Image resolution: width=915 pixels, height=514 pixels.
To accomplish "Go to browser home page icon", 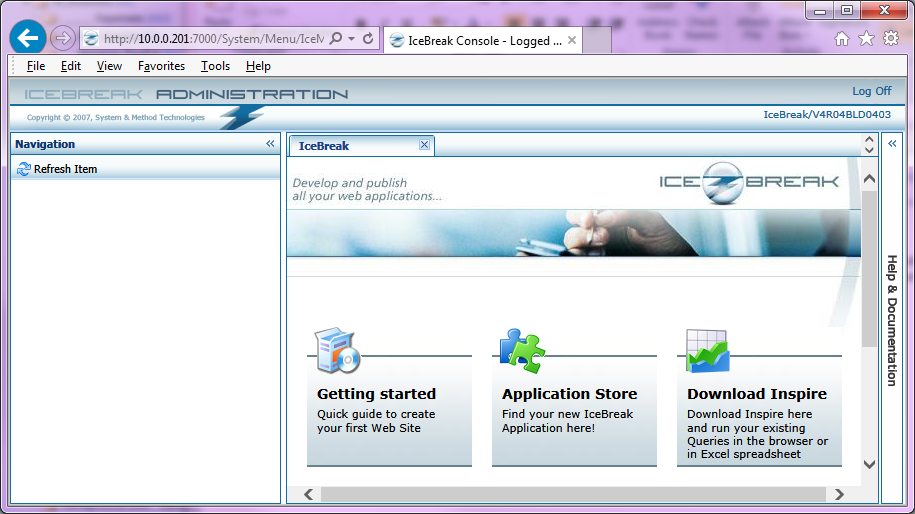I will click(x=841, y=39).
